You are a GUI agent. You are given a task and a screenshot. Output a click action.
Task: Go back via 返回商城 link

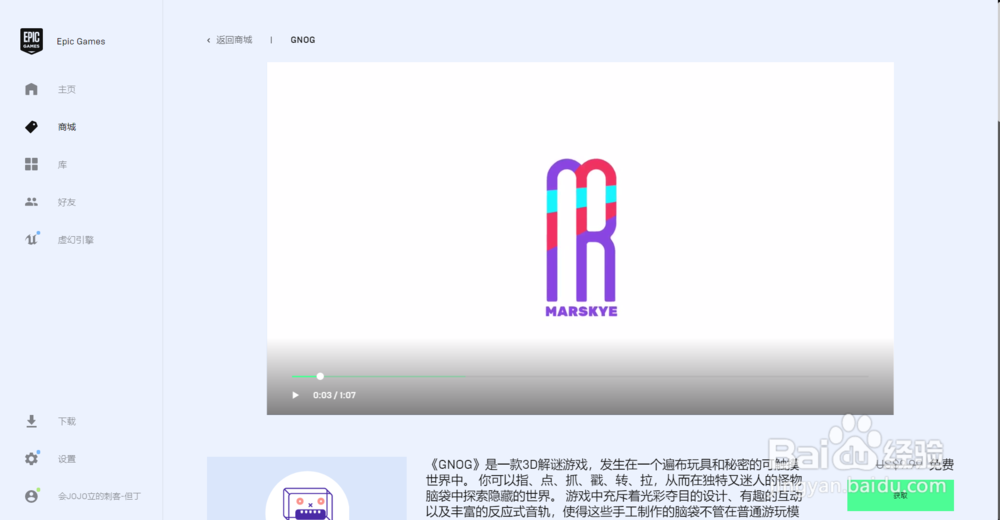pos(234,40)
